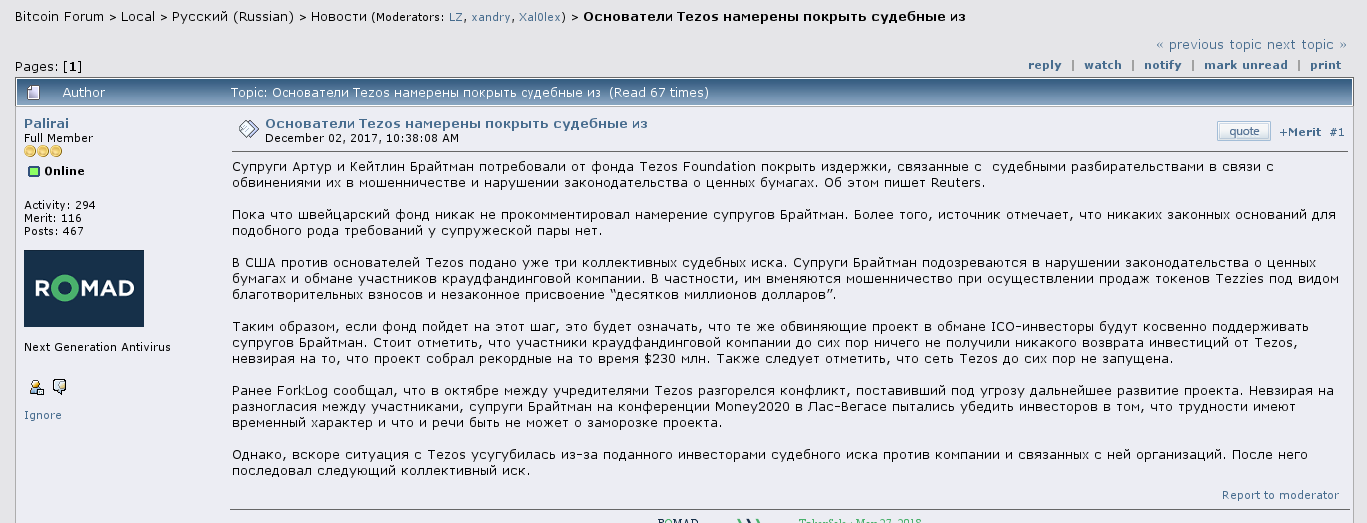The image size is (1367, 523).
Task: Go to « previous topic
Action: tap(1209, 44)
